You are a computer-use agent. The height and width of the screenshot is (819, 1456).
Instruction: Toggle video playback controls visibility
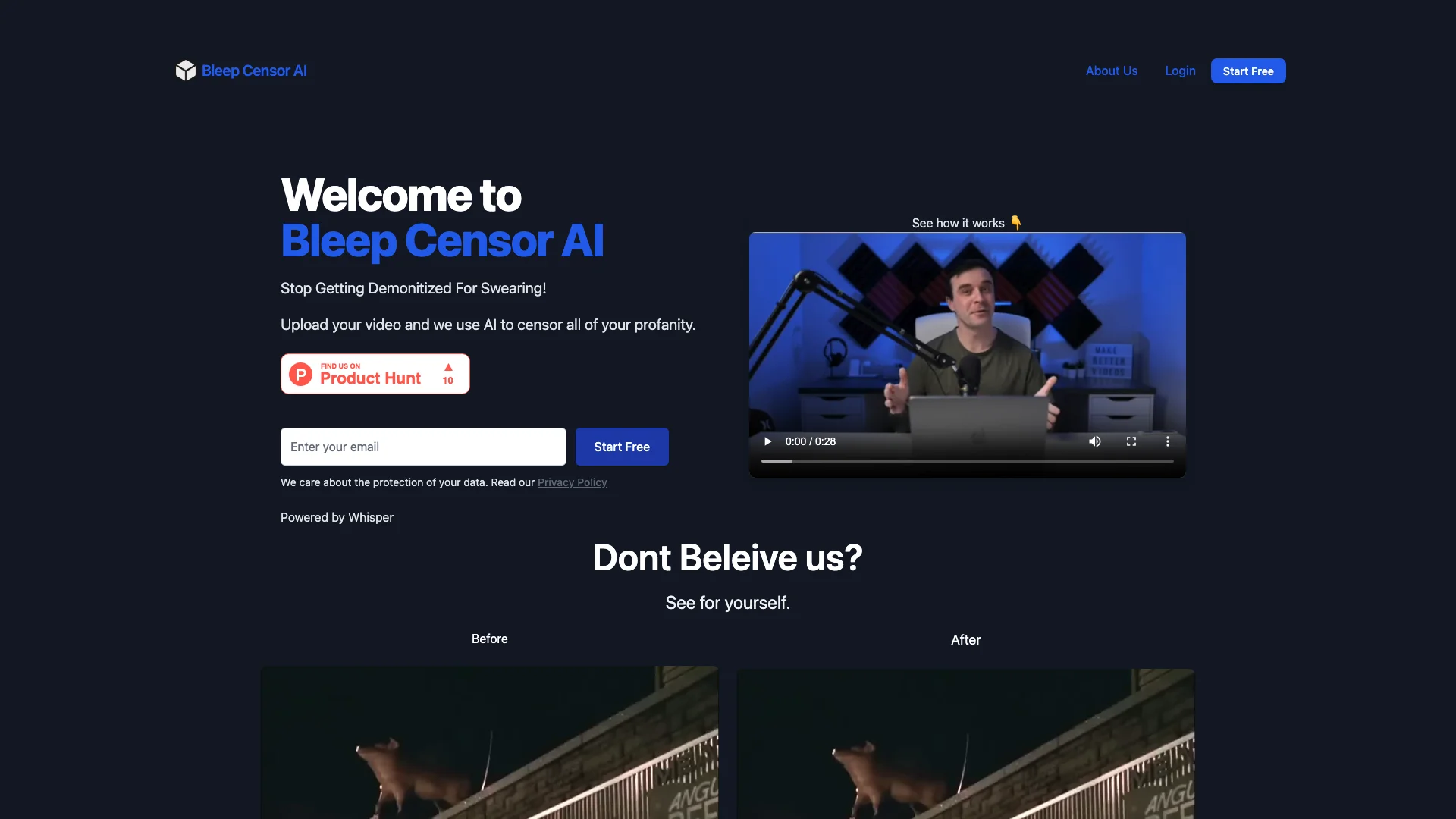tap(1167, 441)
